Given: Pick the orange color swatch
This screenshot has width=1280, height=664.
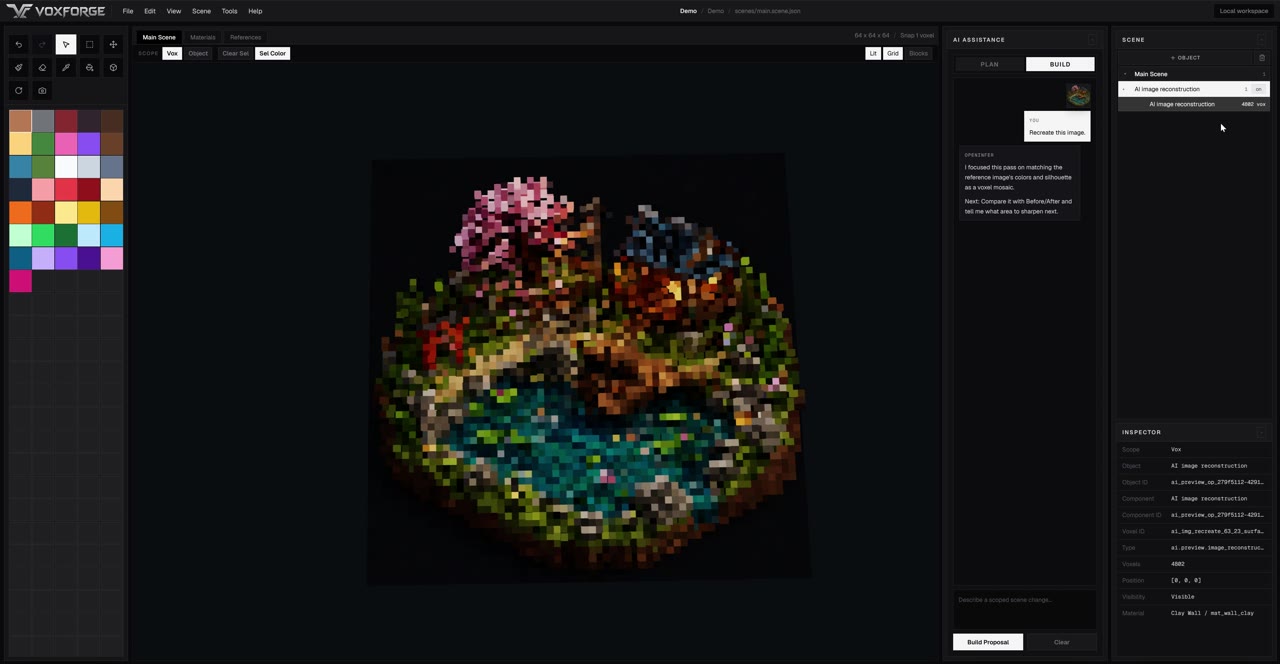Looking at the screenshot, I should coord(20,213).
